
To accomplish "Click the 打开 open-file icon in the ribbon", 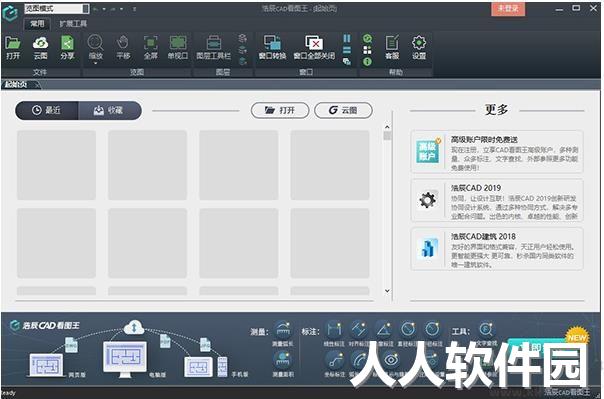I will (13, 47).
